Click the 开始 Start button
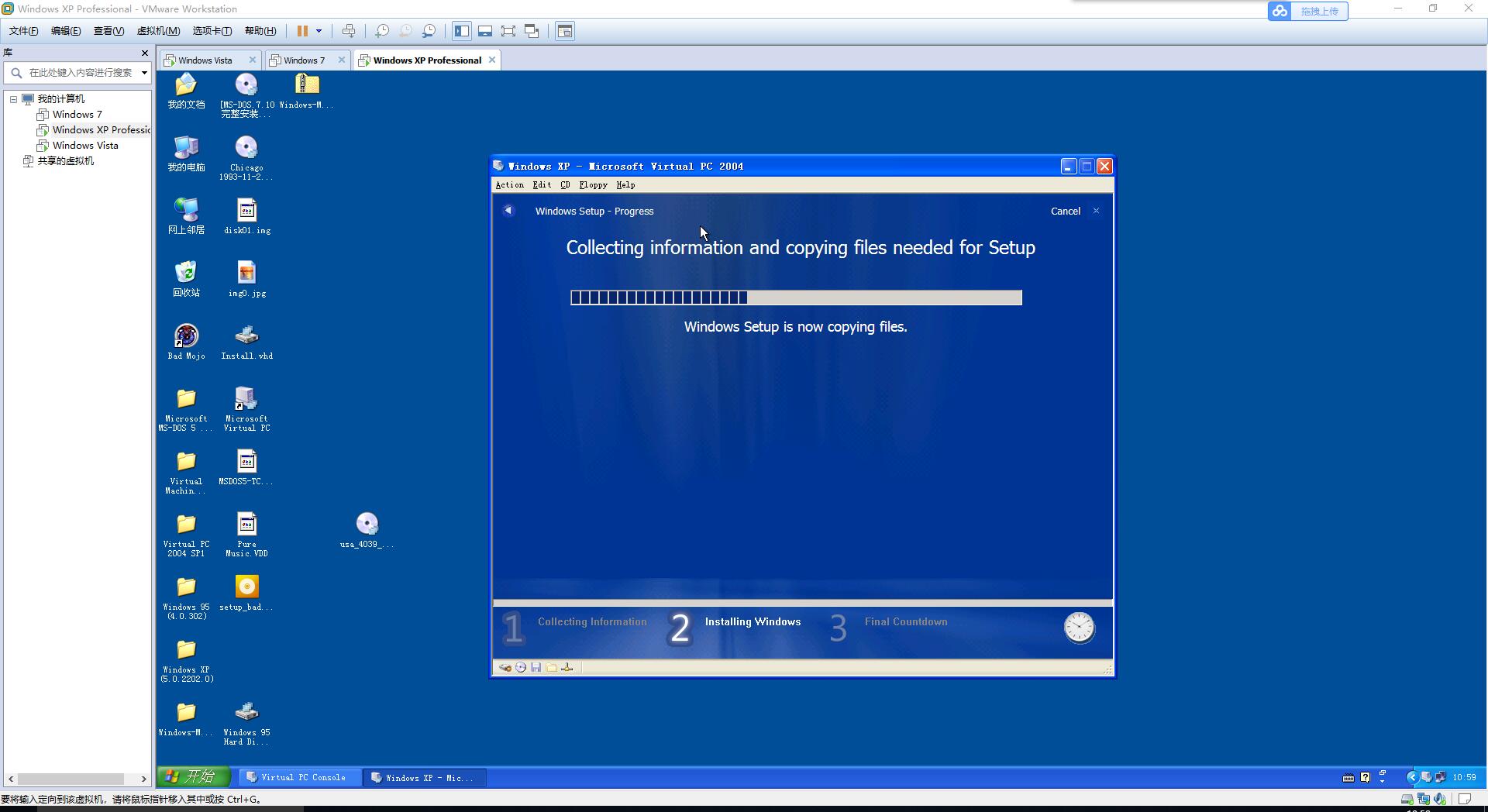This screenshot has width=1488, height=812. coord(194,777)
